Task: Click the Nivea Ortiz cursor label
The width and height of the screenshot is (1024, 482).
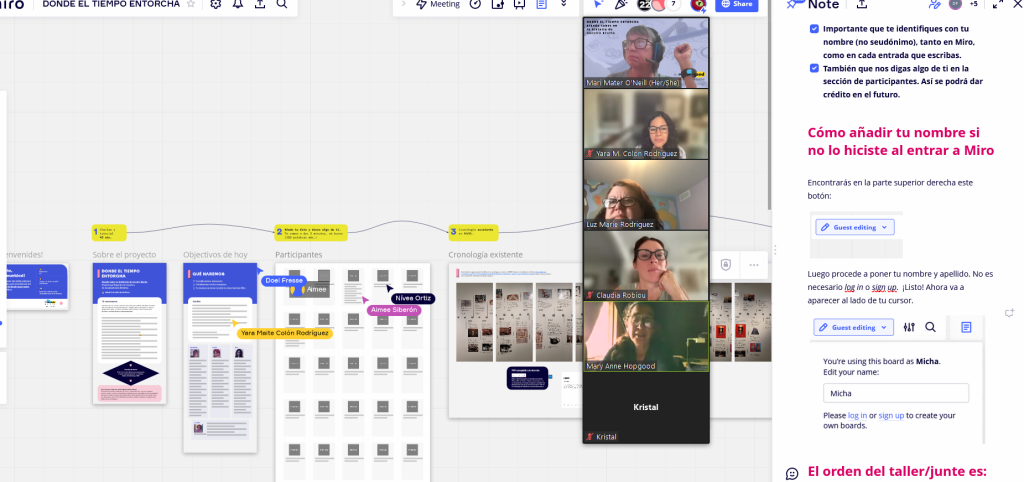Action: click(413, 298)
